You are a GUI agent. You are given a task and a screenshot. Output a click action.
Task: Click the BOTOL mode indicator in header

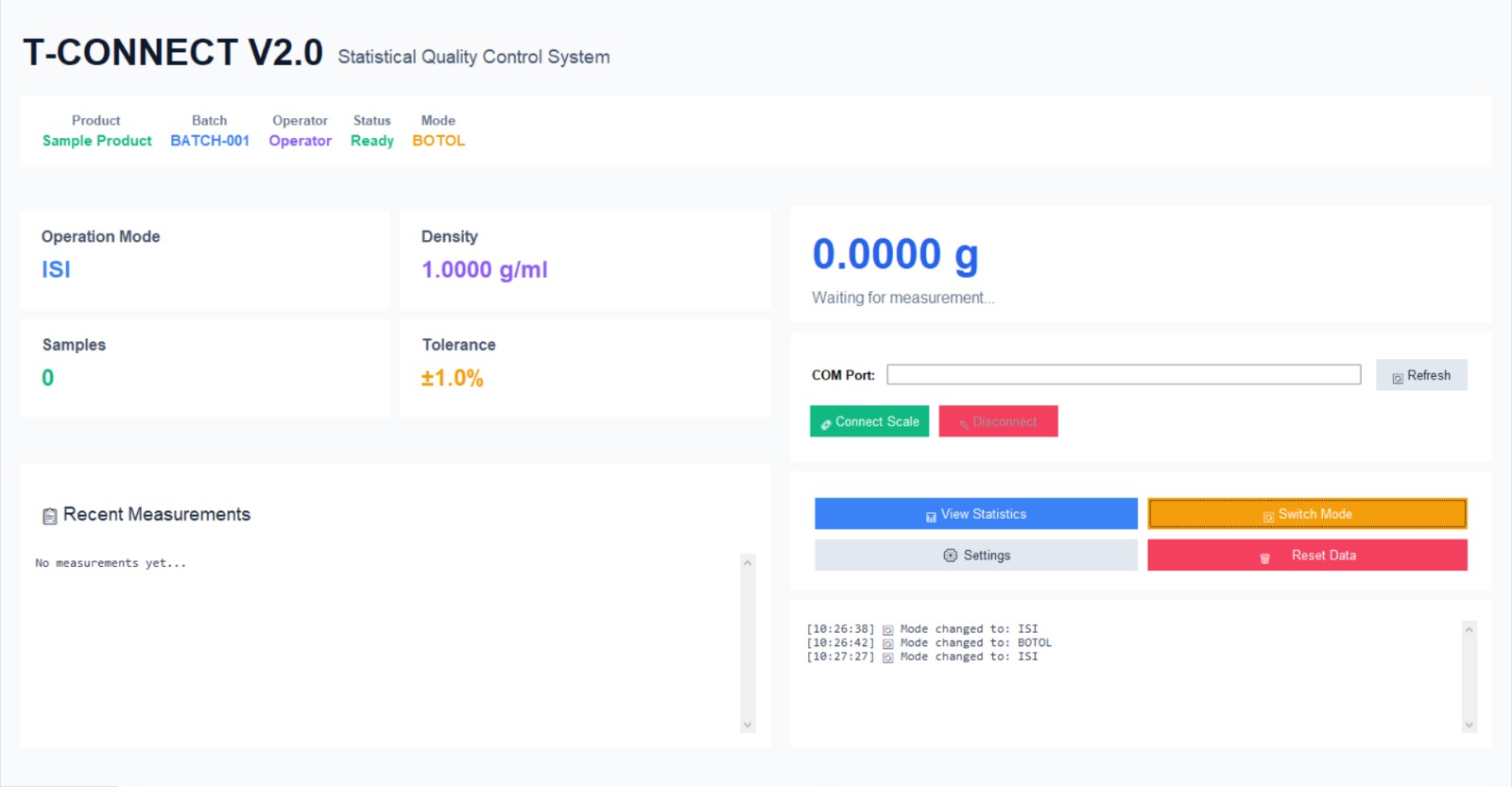pyautogui.click(x=438, y=141)
